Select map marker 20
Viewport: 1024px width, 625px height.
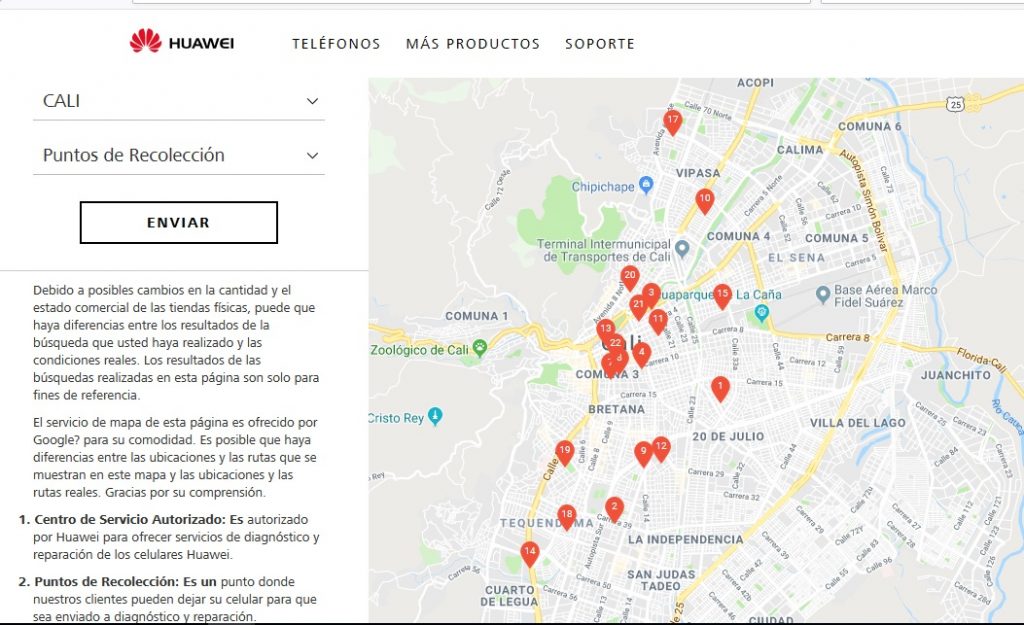630,278
